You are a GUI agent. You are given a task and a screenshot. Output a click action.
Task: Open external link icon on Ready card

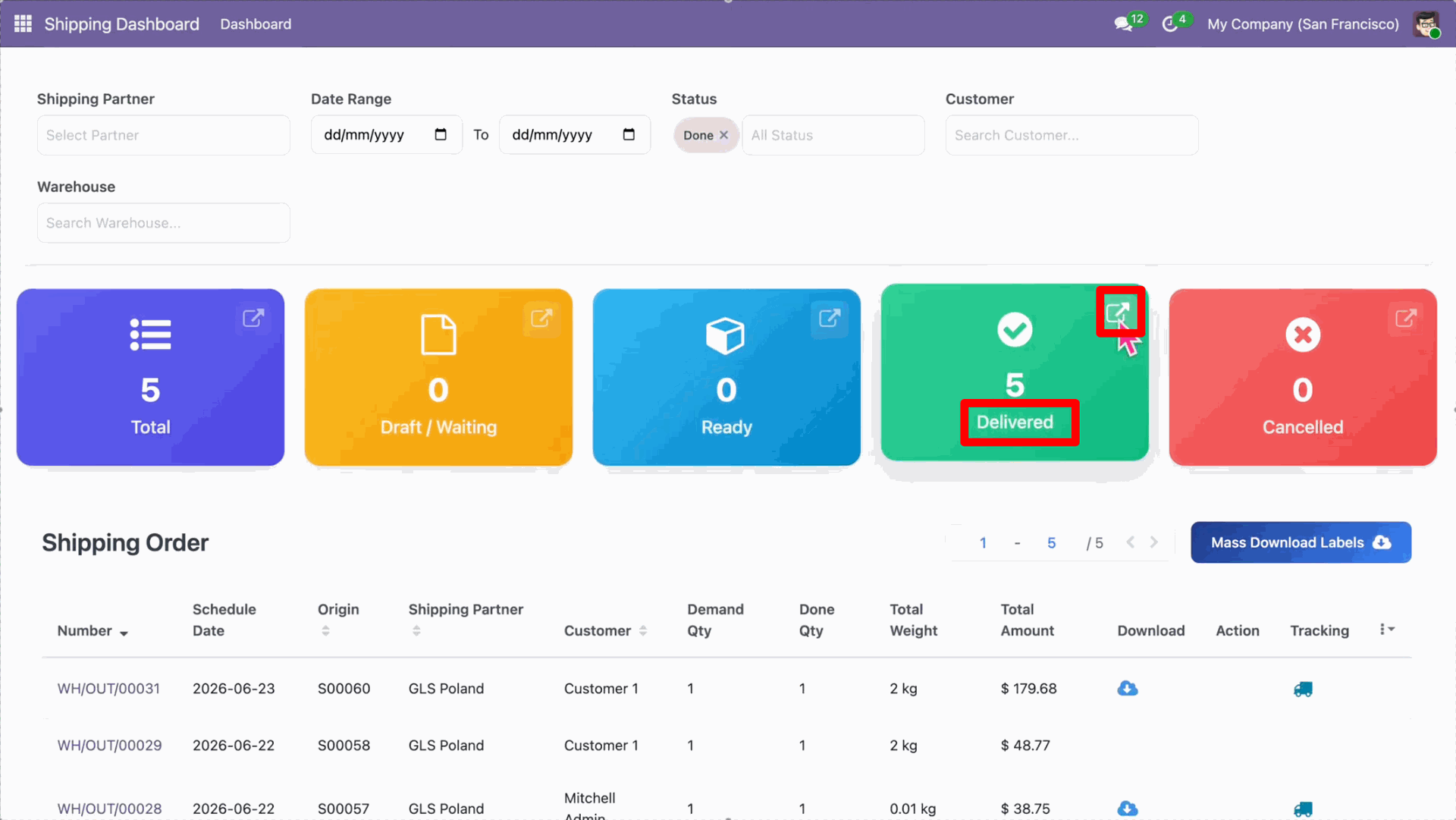(x=830, y=318)
